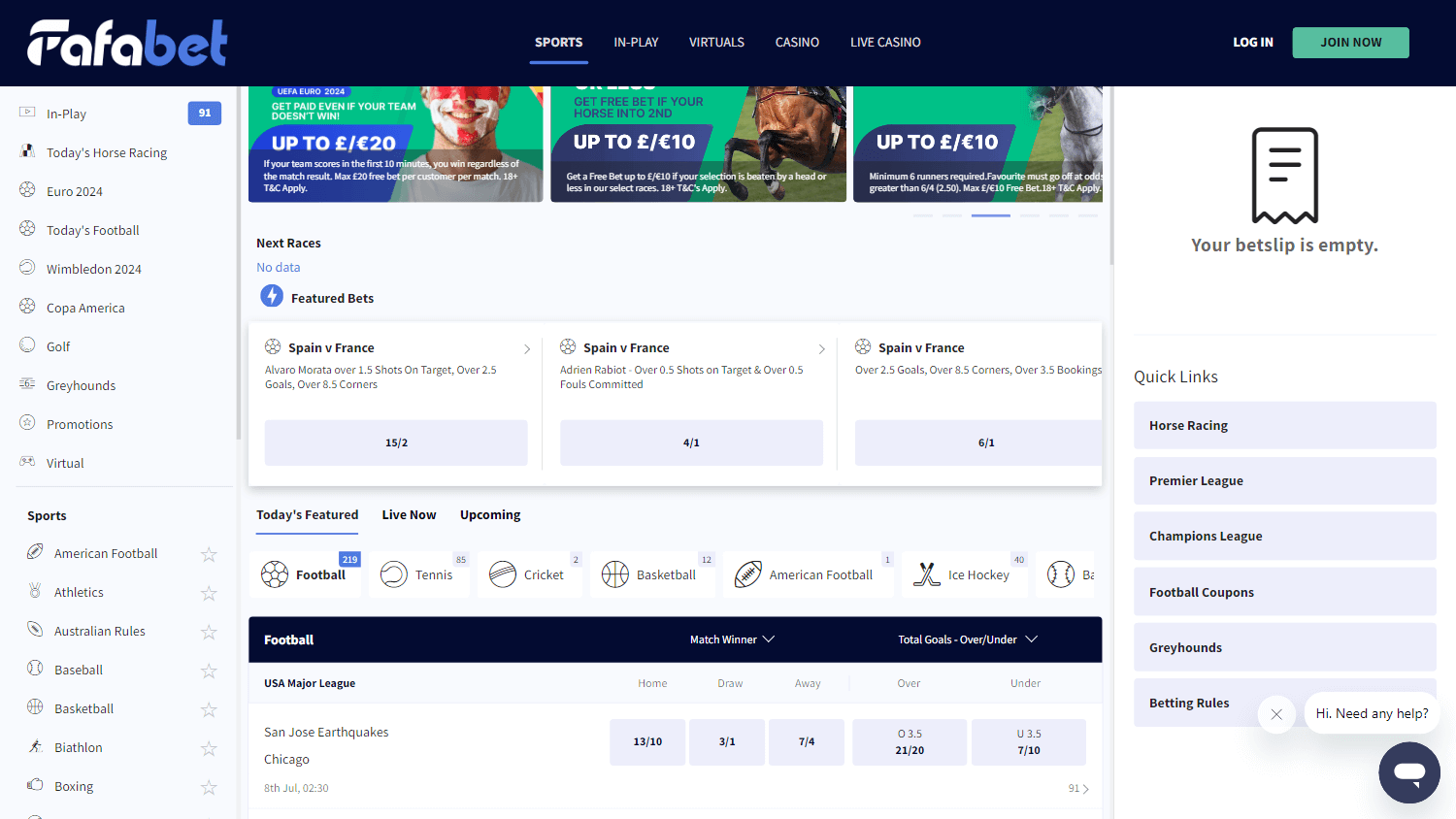The image size is (1456, 819).
Task: Open VIRTUALS top menu
Action: [716, 43]
